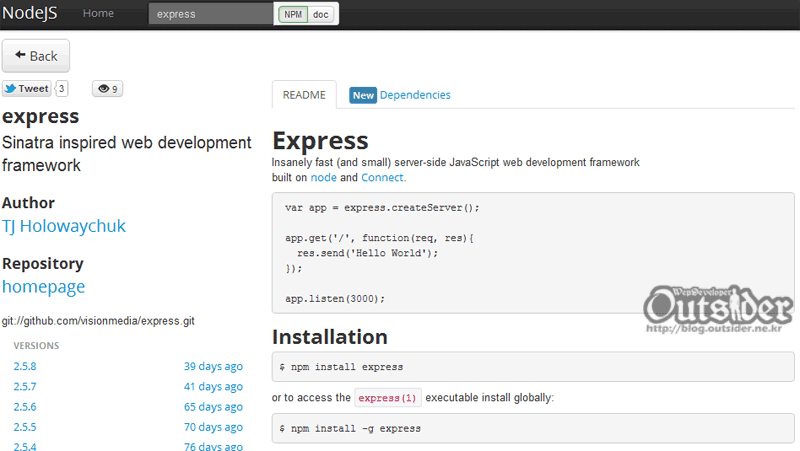Switch to the README tab
The height and width of the screenshot is (451, 800).
click(304, 95)
